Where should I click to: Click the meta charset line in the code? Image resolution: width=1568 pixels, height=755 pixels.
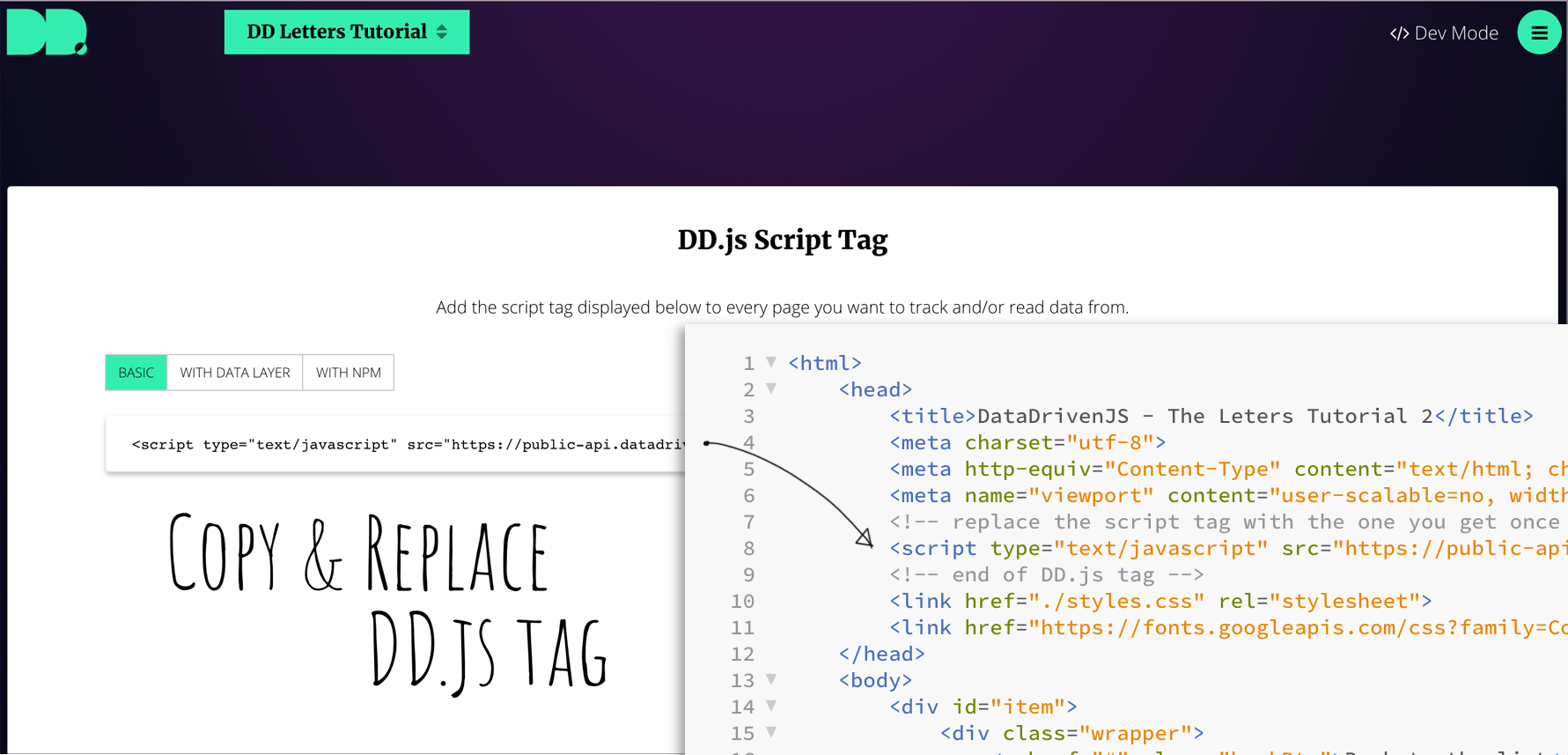(x=1027, y=442)
